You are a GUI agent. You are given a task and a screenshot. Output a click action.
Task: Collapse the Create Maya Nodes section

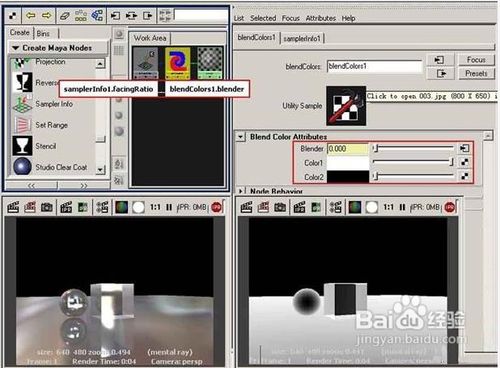pyautogui.click(x=15, y=48)
